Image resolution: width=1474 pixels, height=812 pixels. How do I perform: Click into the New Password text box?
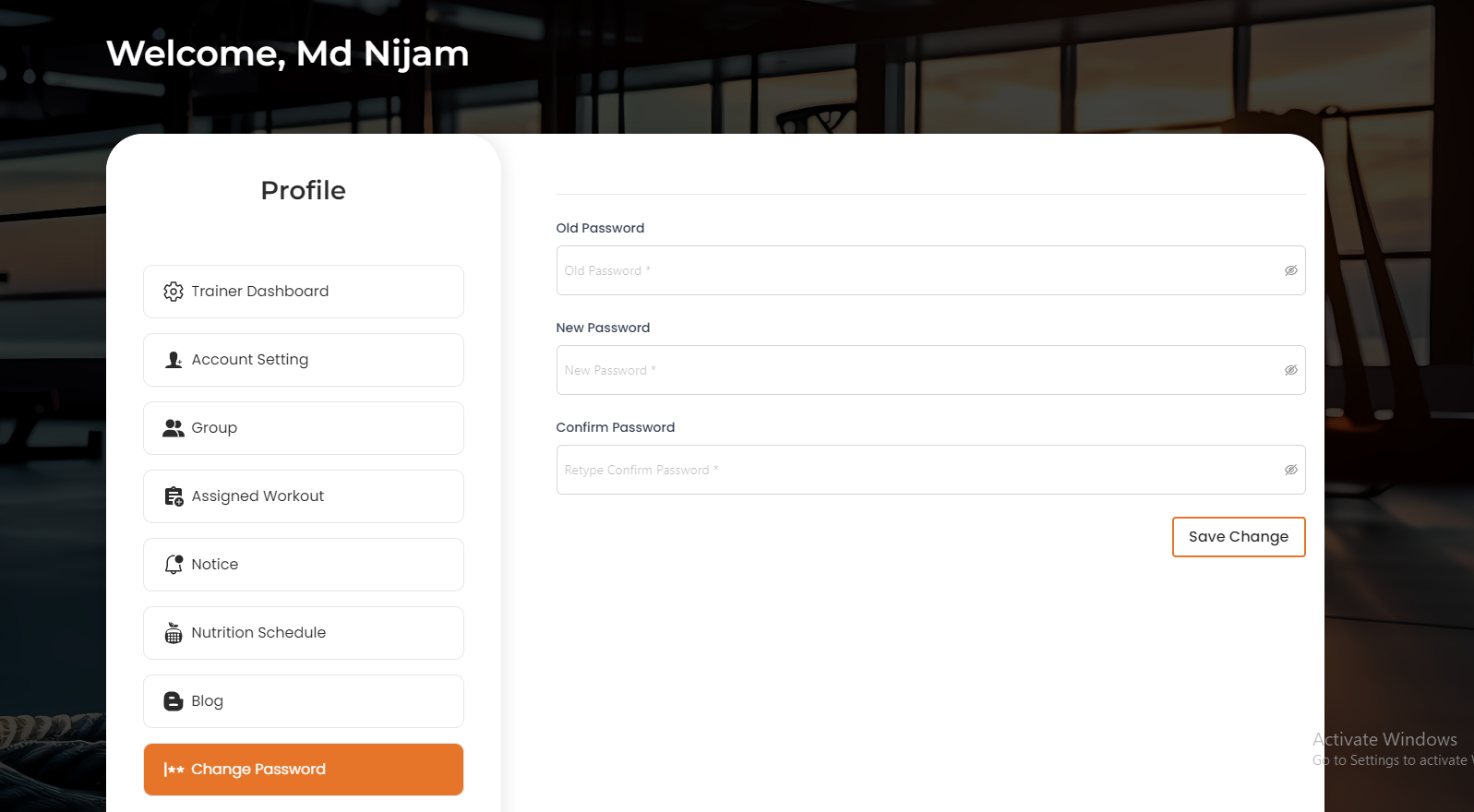click(x=914, y=370)
